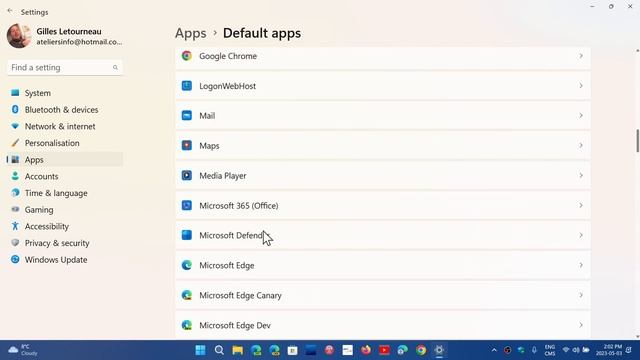Viewport: 640px width, 360px height.
Task: Go back with the Settings back arrow
Action: (x=10, y=11)
